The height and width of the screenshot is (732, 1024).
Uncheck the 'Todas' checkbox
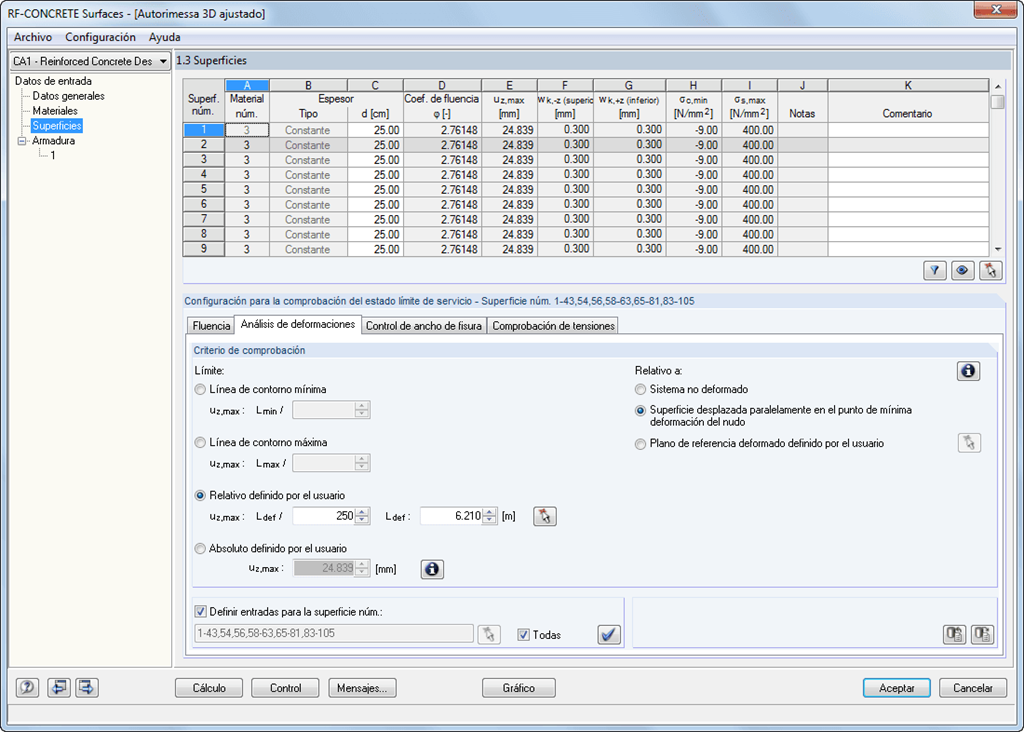[x=523, y=635]
